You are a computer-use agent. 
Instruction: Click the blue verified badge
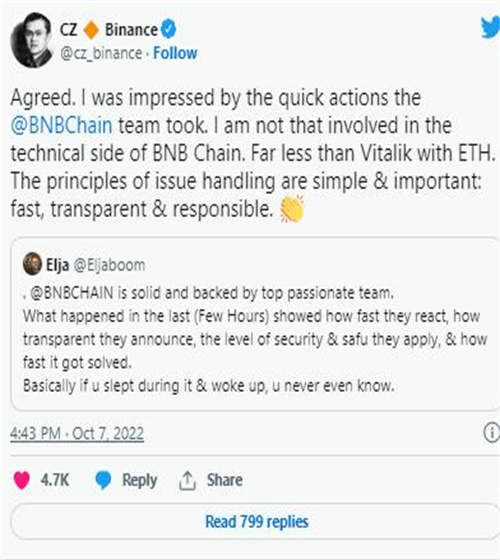tap(168, 29)
